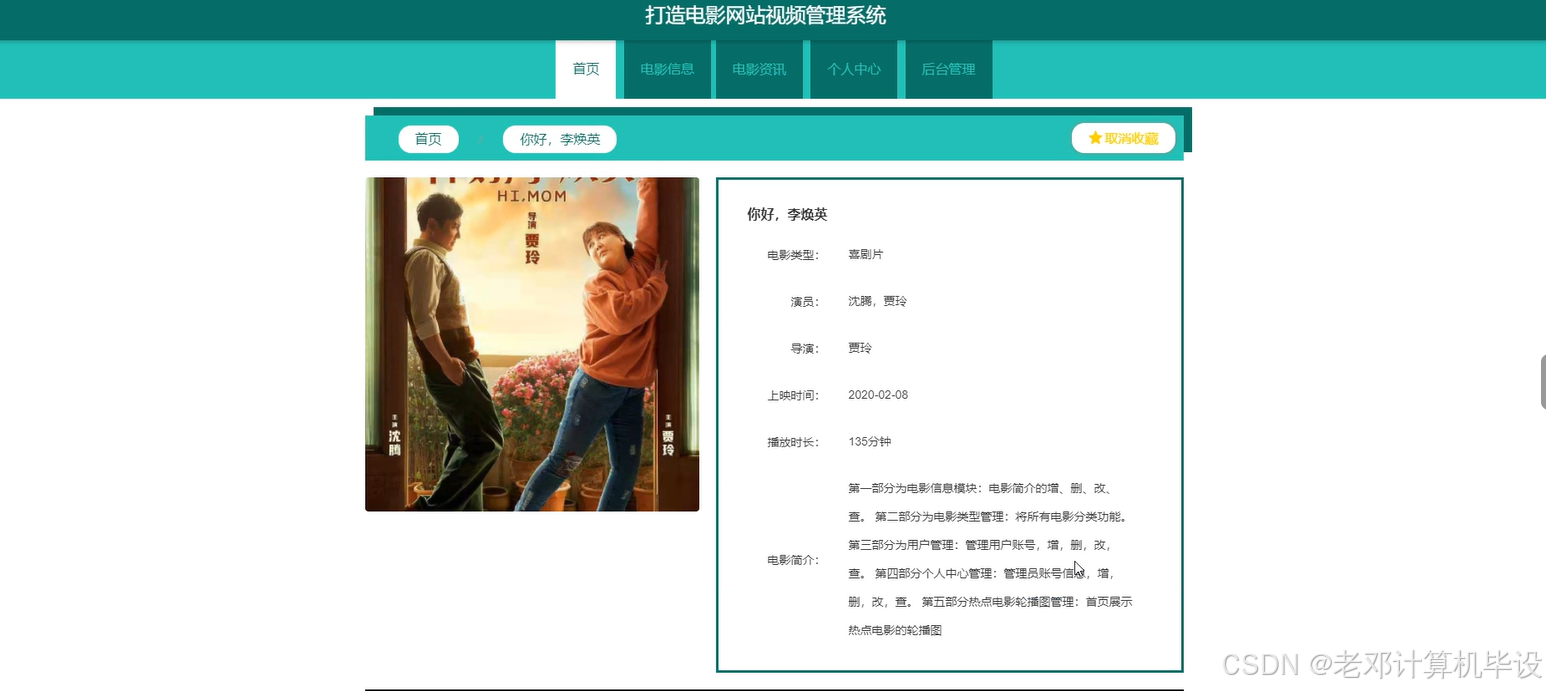Click the synopsis last line 热点电影的轮播图

click(895, 631)
